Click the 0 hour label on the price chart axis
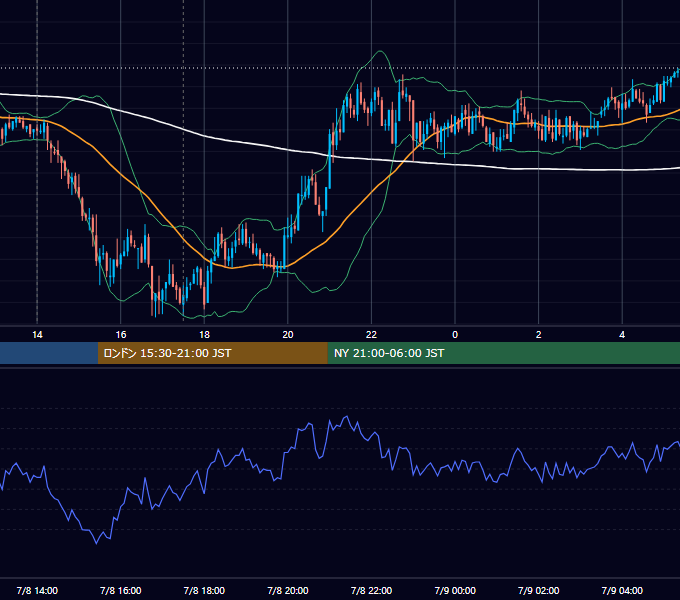 coord(455,335)
